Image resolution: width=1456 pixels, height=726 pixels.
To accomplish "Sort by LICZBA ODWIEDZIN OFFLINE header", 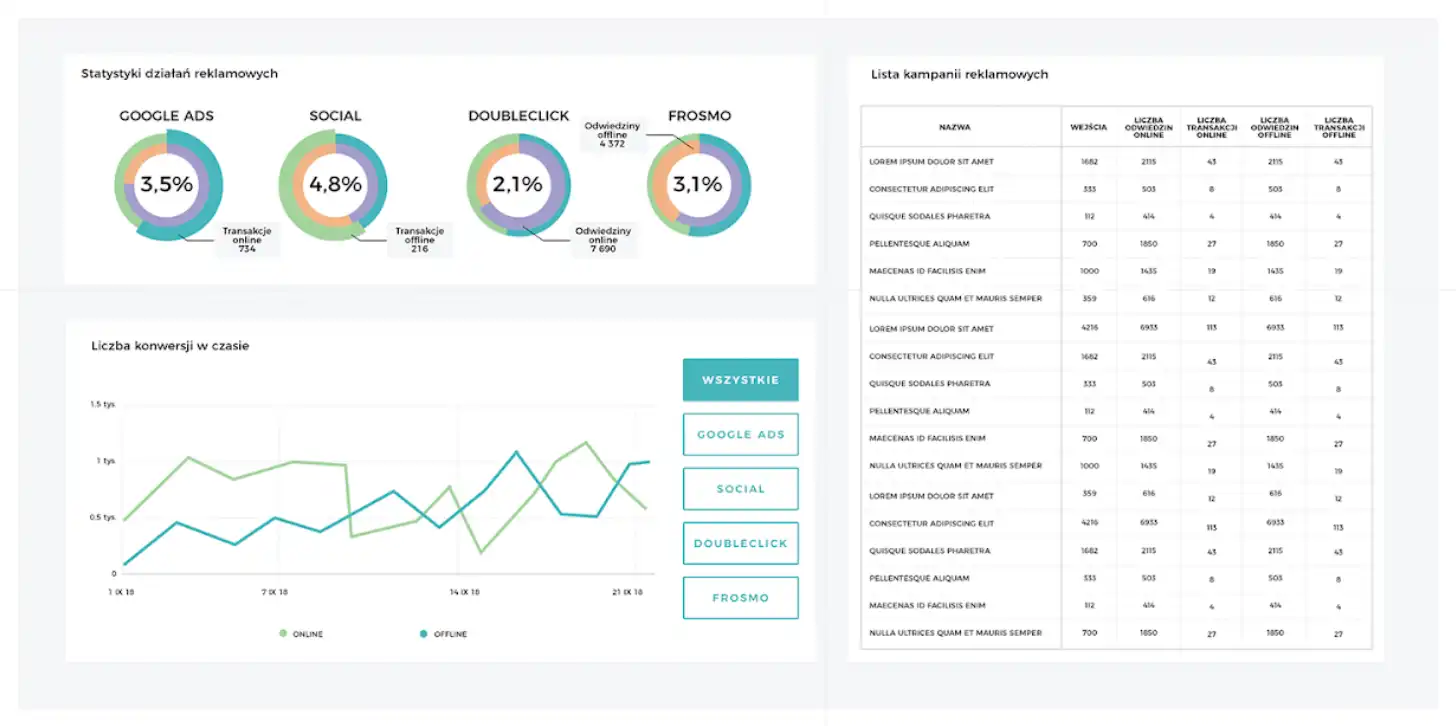I will tap(1275, 127).
